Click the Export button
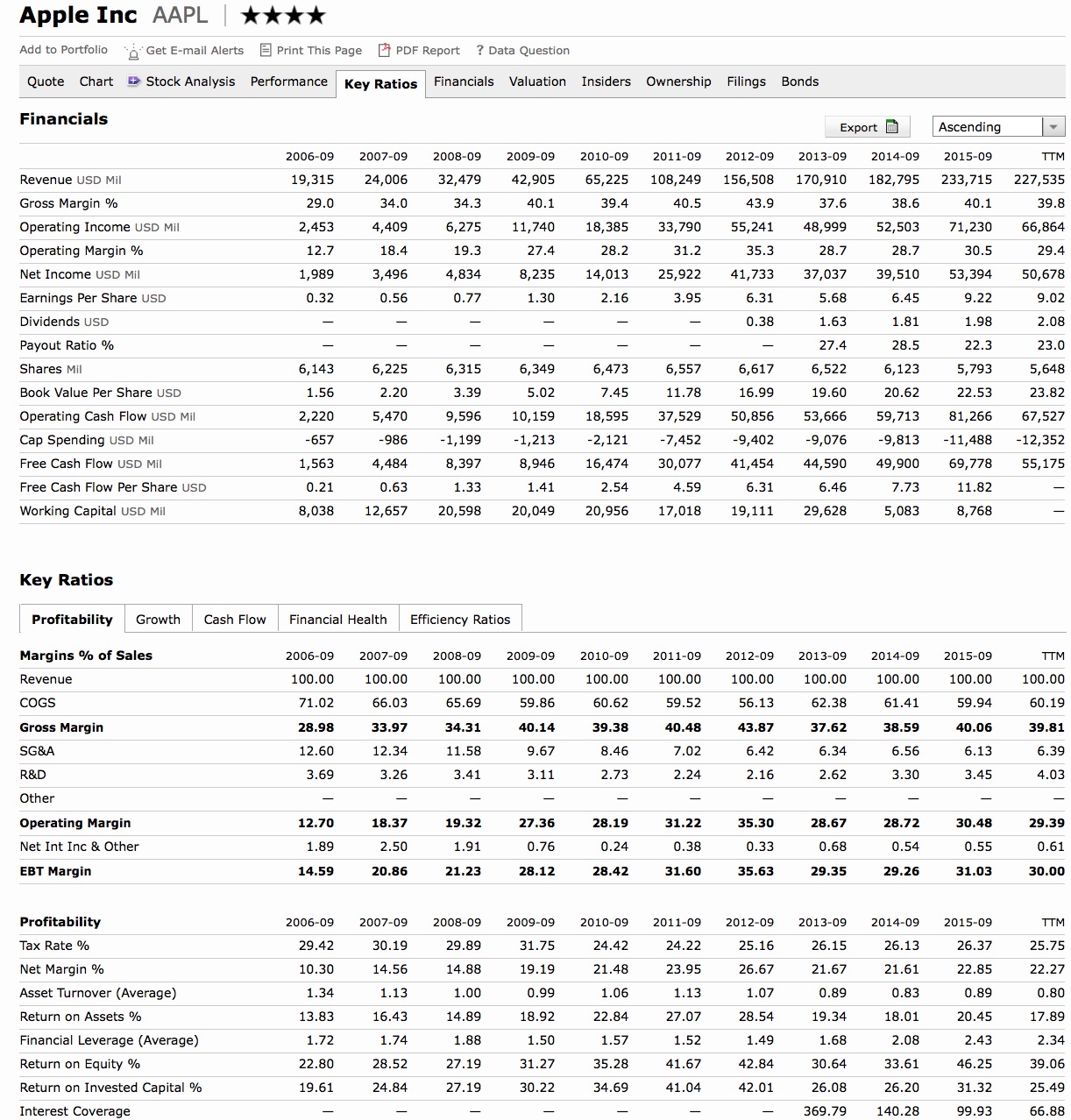The height and width of the screenshot is (1120, 1071). (x=868, y=127)
